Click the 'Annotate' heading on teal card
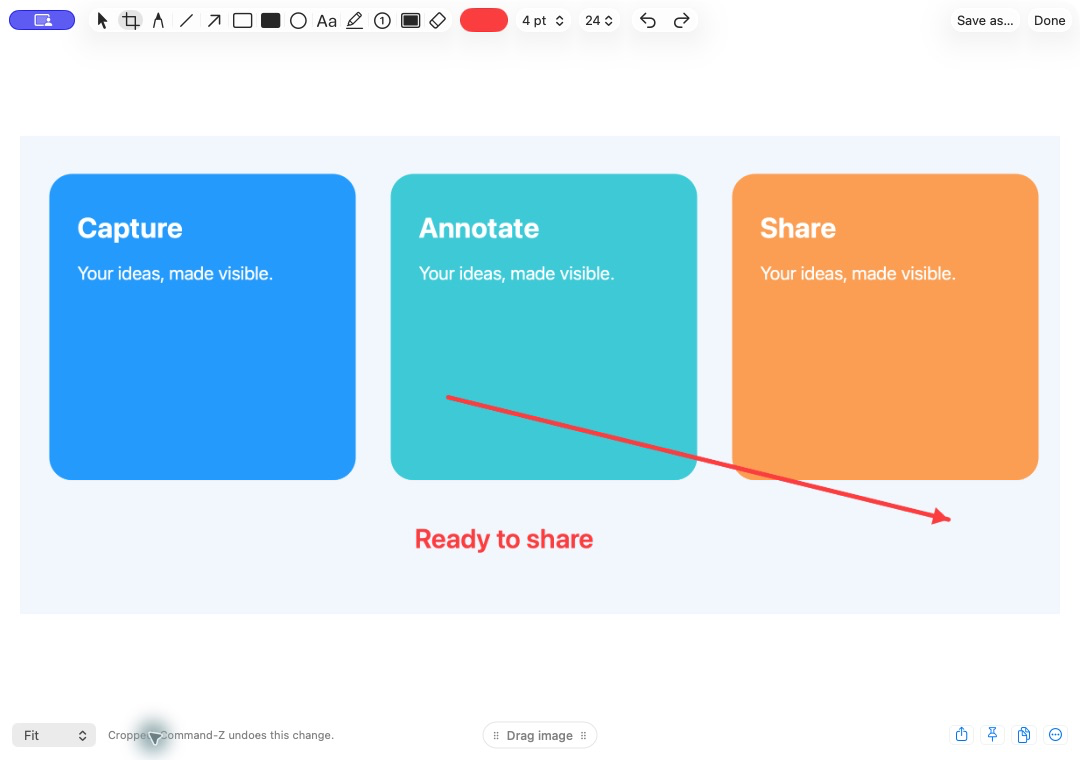1080x760 pixels. tap(479, 228)
